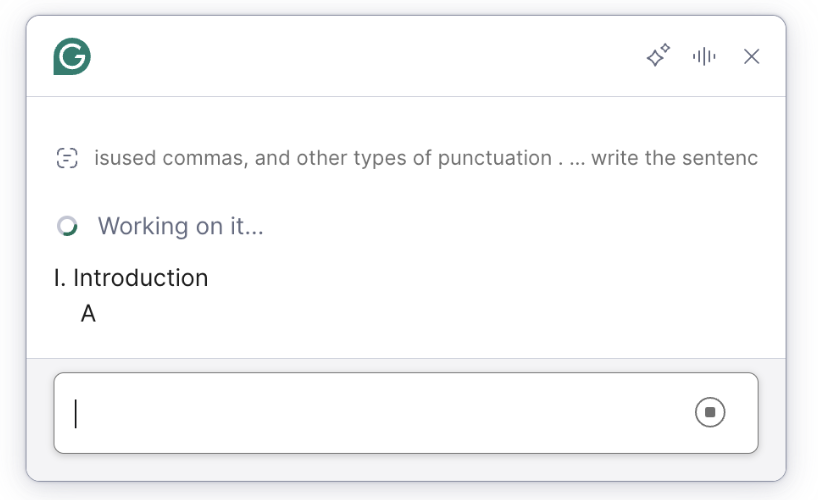Select the "I. Introduction" outline line
818x500 pixels.
131,278
